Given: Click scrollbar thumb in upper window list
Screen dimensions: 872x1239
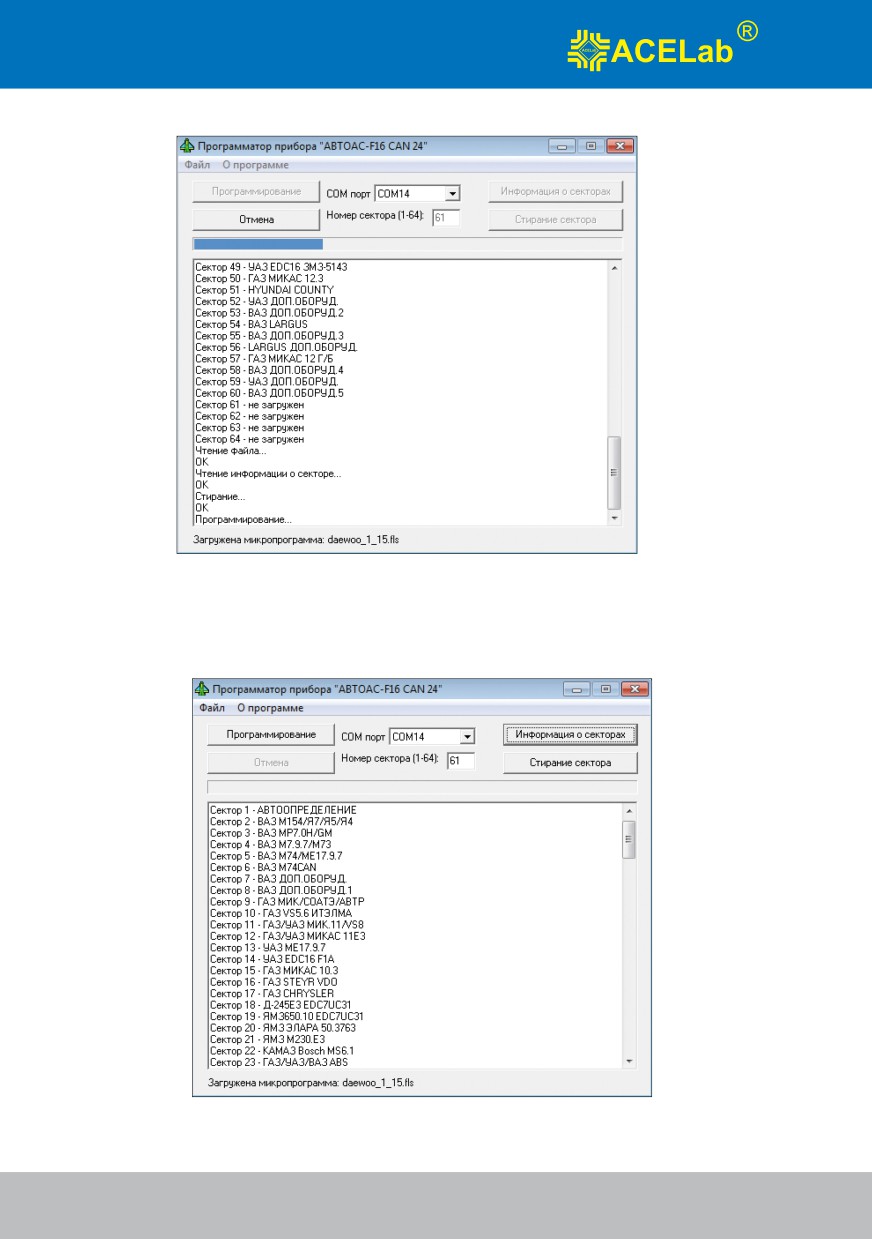Looking at the screenshot, I should (x=614, y=472).
